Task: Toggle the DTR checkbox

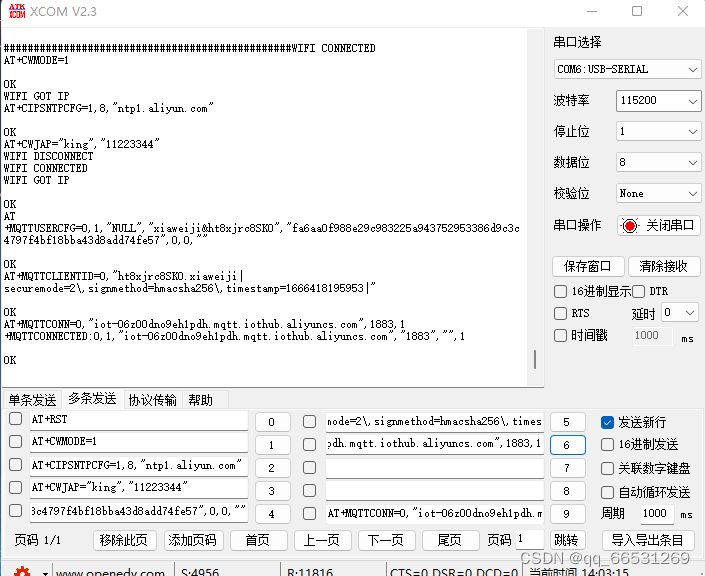Action: [638, 291]
